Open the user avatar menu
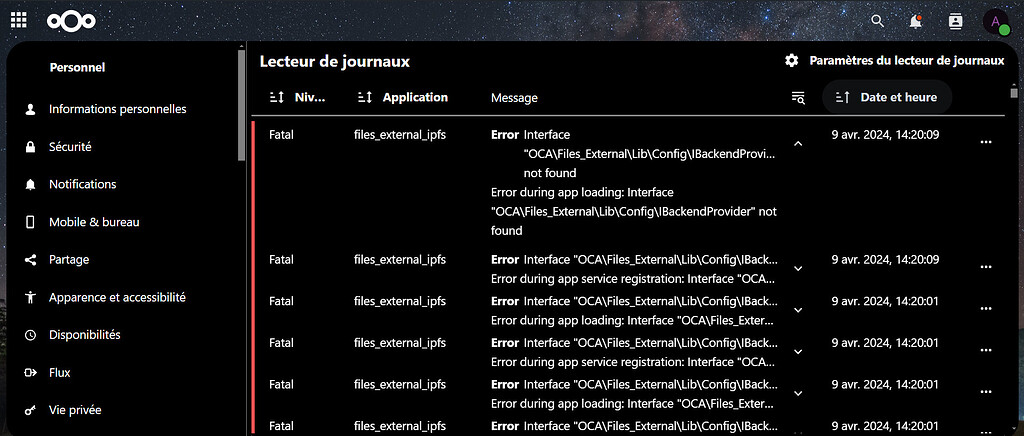The width and height of the screenshot is (1024, 436). [996, 22]
